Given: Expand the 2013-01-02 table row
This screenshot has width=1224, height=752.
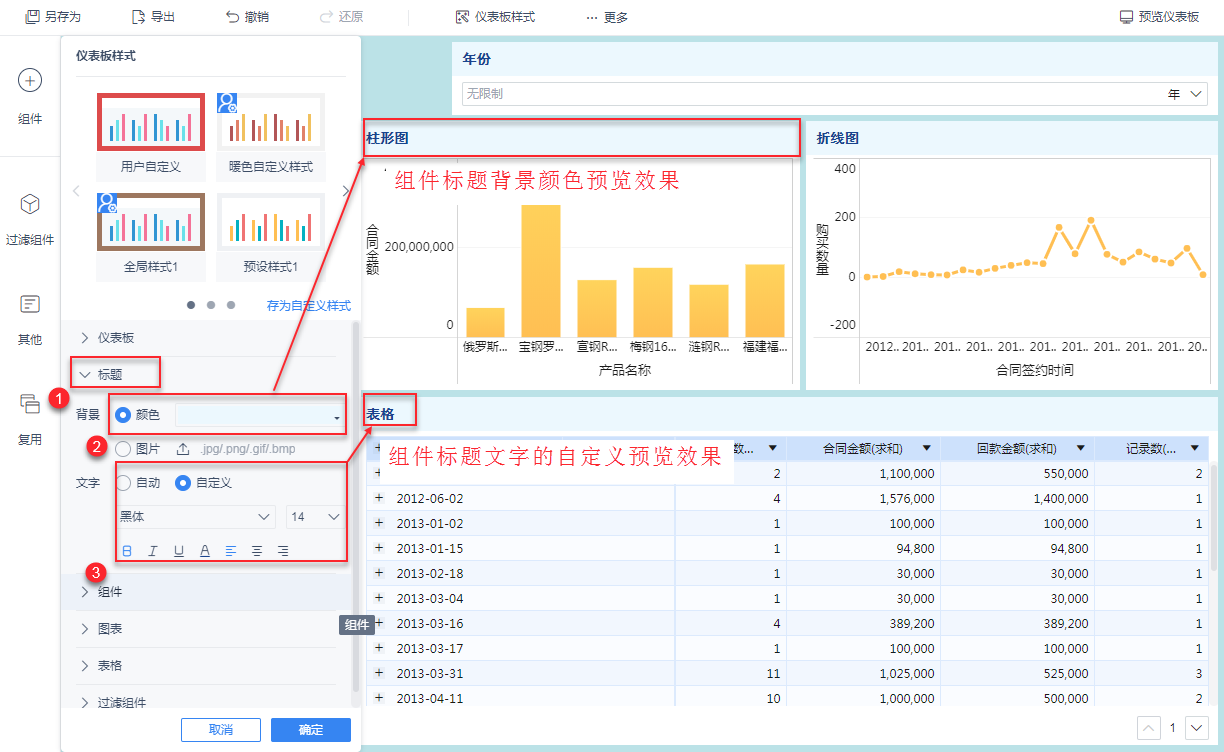Looking at the screenshot, I should 379,522.
